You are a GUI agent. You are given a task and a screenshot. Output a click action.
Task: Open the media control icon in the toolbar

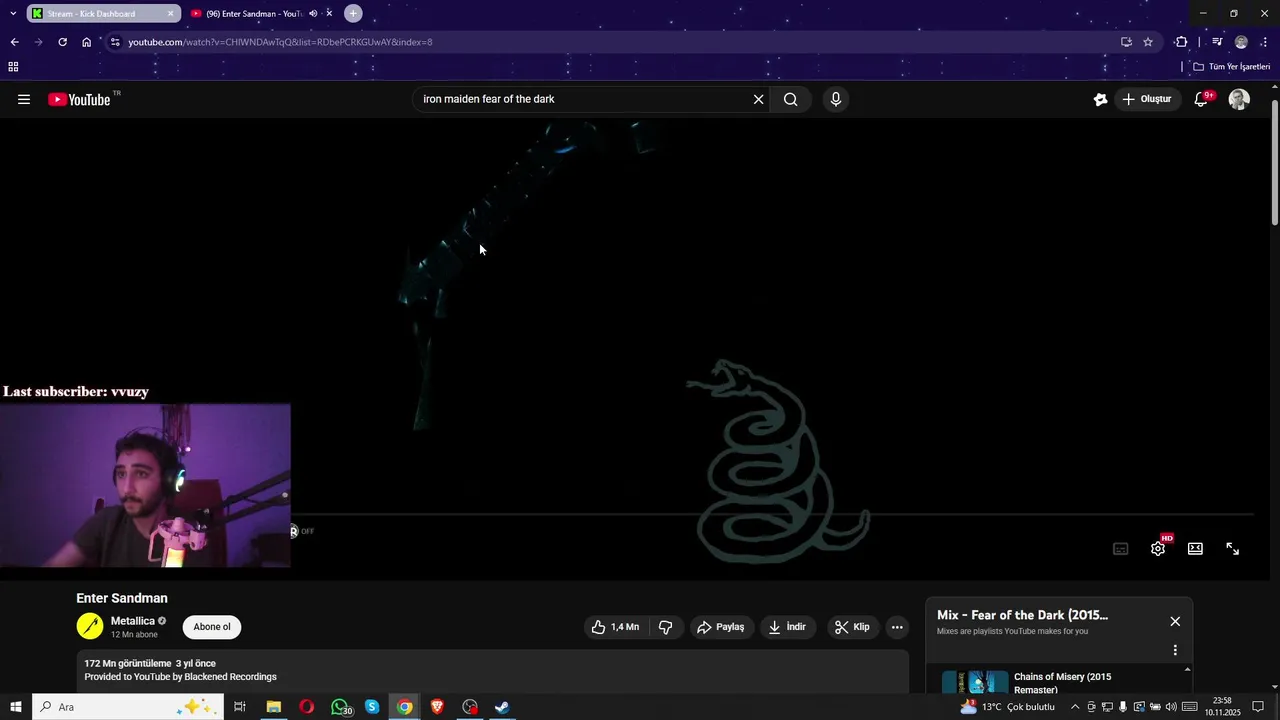1217,42
